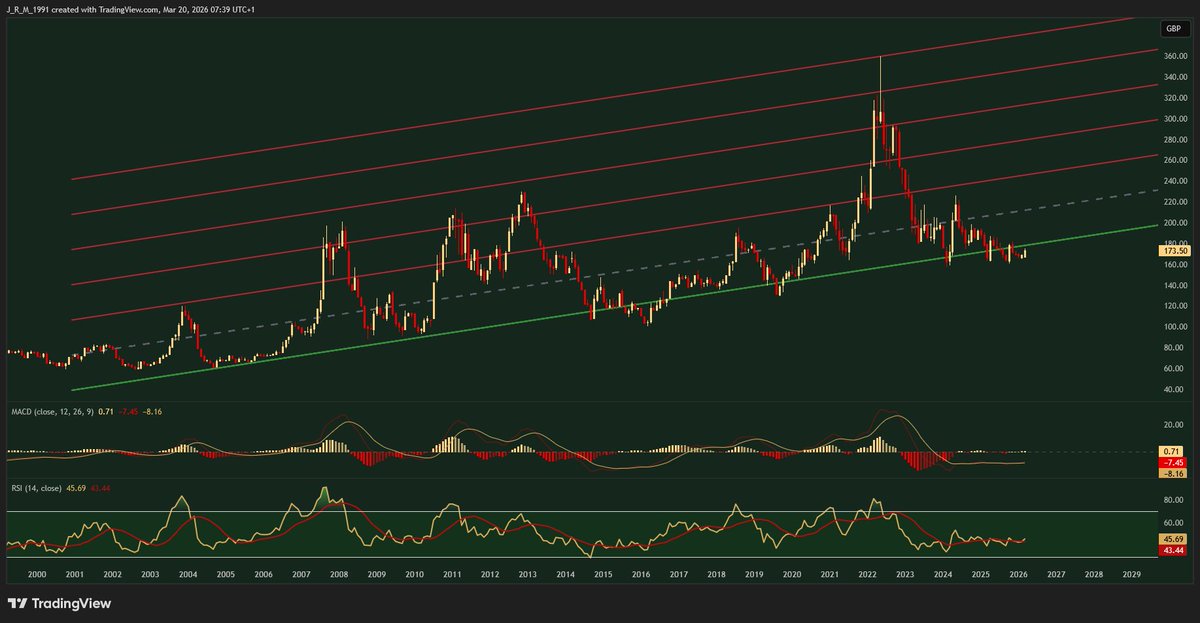Click the 43.44 value in the RSI legend
This screenshot has height=623, width=1200.
[x=101, y=488]
